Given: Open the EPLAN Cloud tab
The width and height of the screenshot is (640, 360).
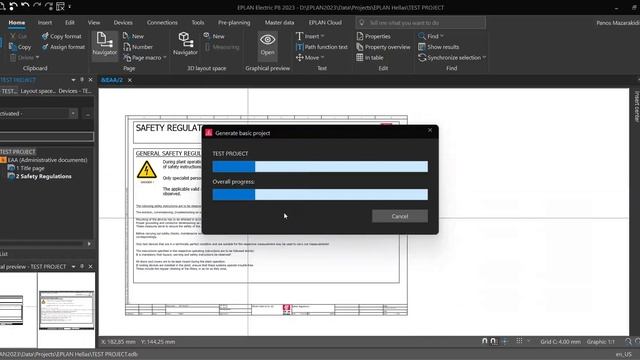Looking at the screenshot, I should coord(325,22).
